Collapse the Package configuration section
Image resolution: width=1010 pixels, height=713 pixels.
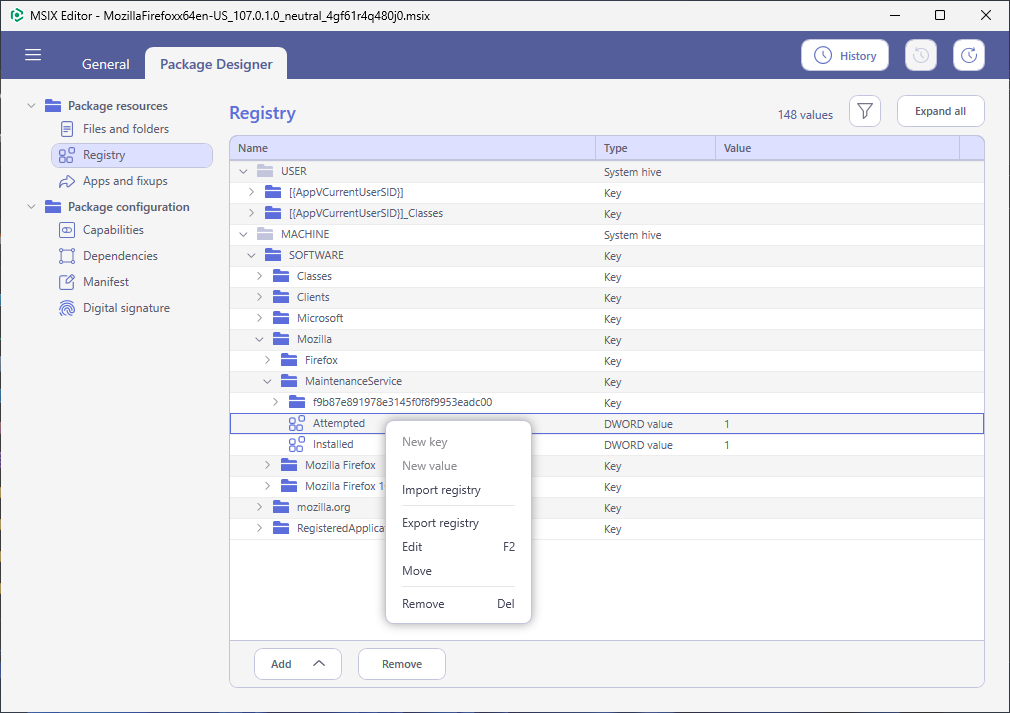31,207
